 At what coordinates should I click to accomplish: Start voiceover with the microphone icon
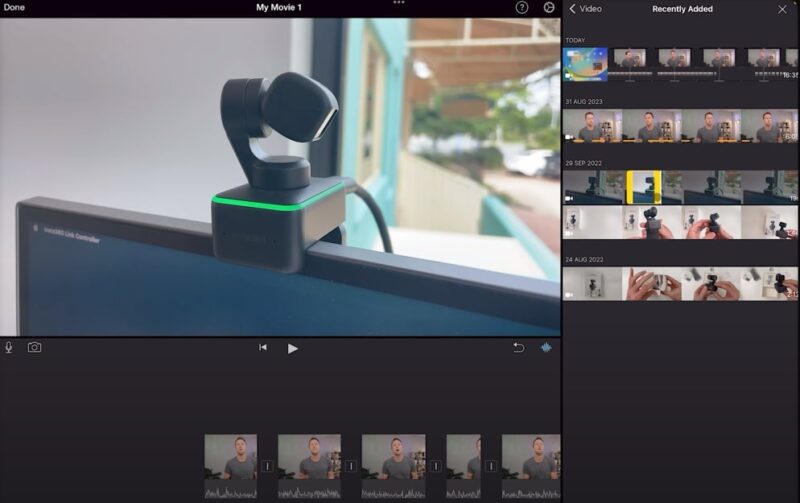click(9, 347)
